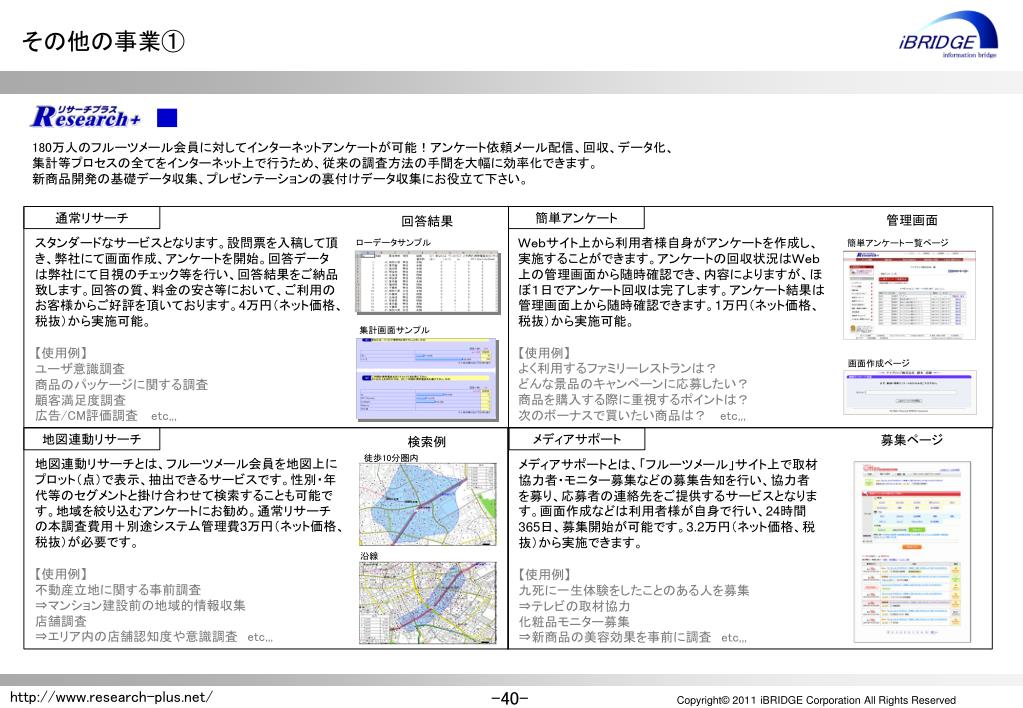Viewport: 1023px width, 708px height.
Task: Open the 画面作成ページ screenshot
Action: click(x=910, y=392)
